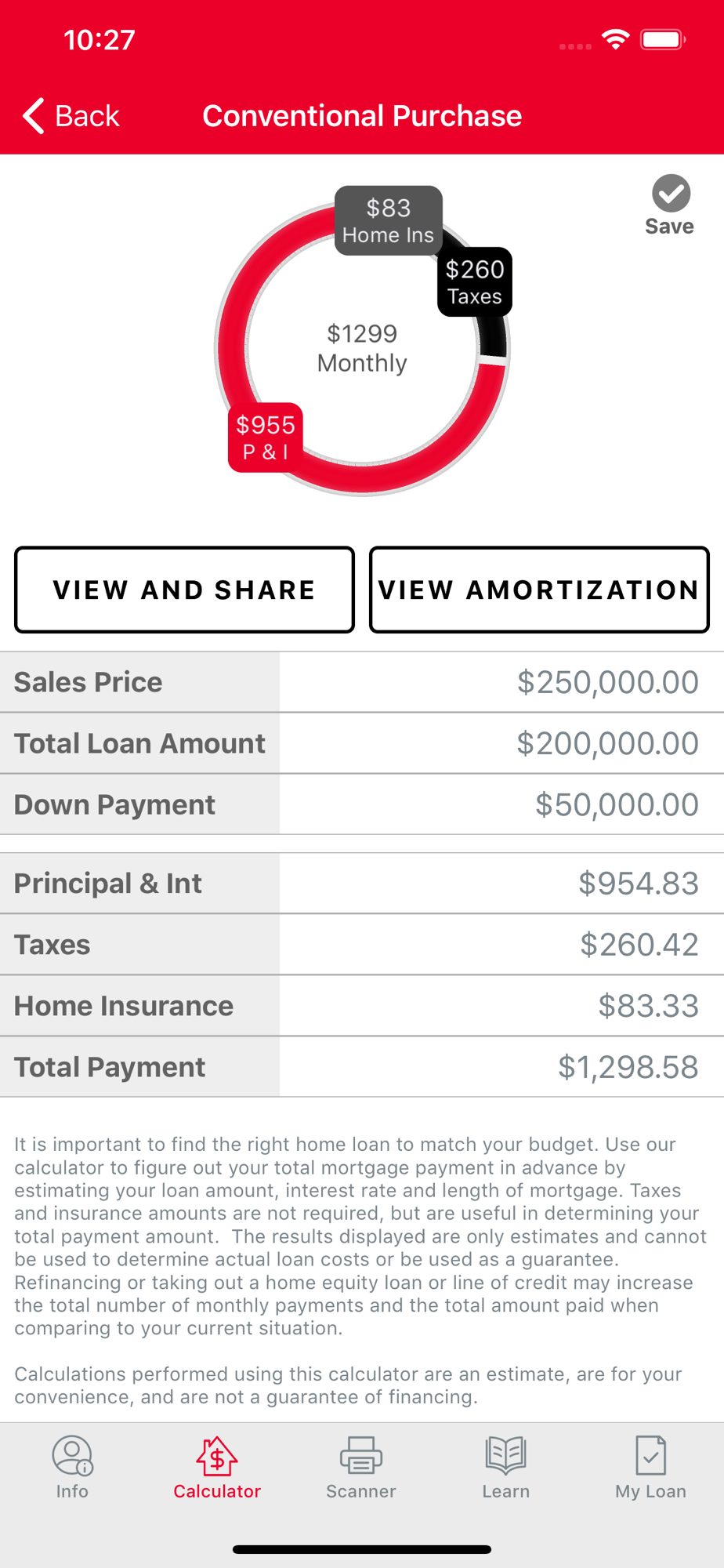Tap the Back chevron arrow
Image resolution: width=724 pixels, height=1568 pixels.
point(33,116)
